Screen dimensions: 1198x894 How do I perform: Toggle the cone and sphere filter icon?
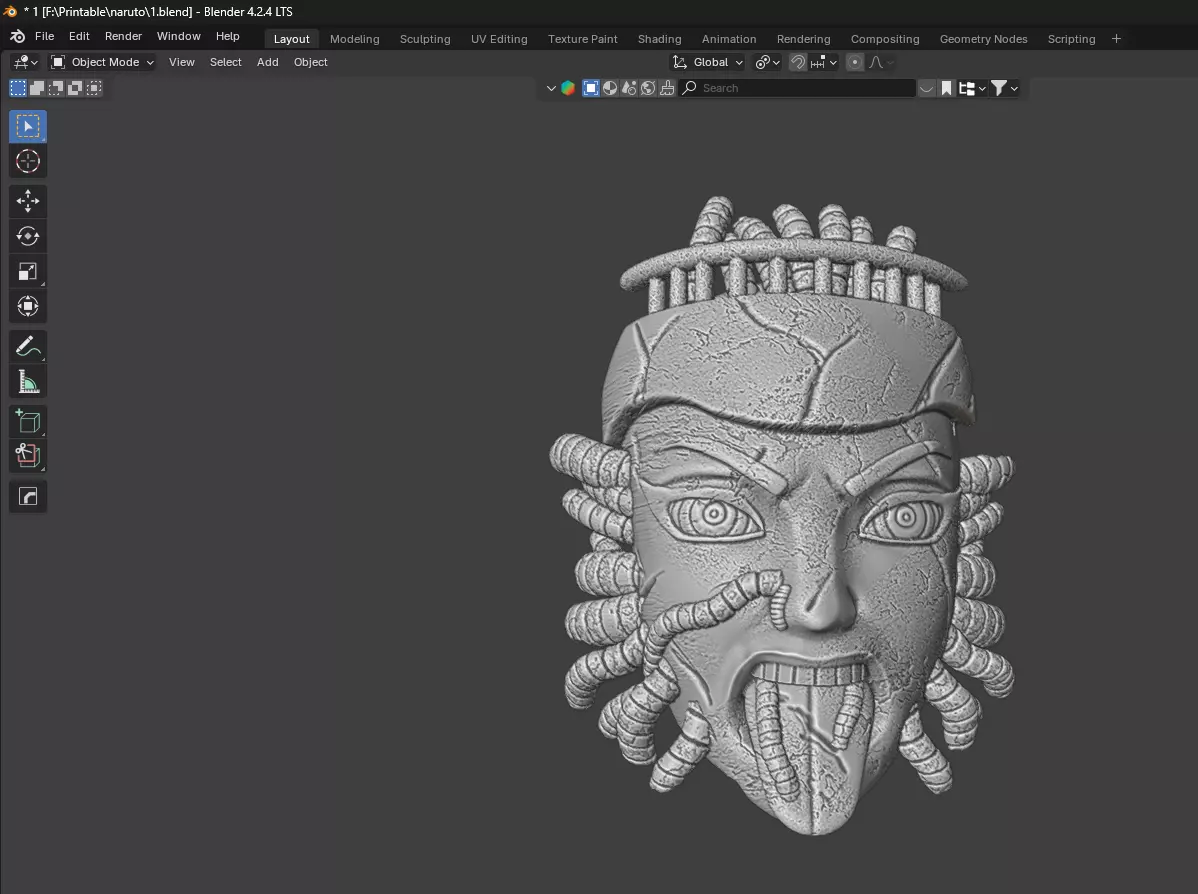[629, 89]
